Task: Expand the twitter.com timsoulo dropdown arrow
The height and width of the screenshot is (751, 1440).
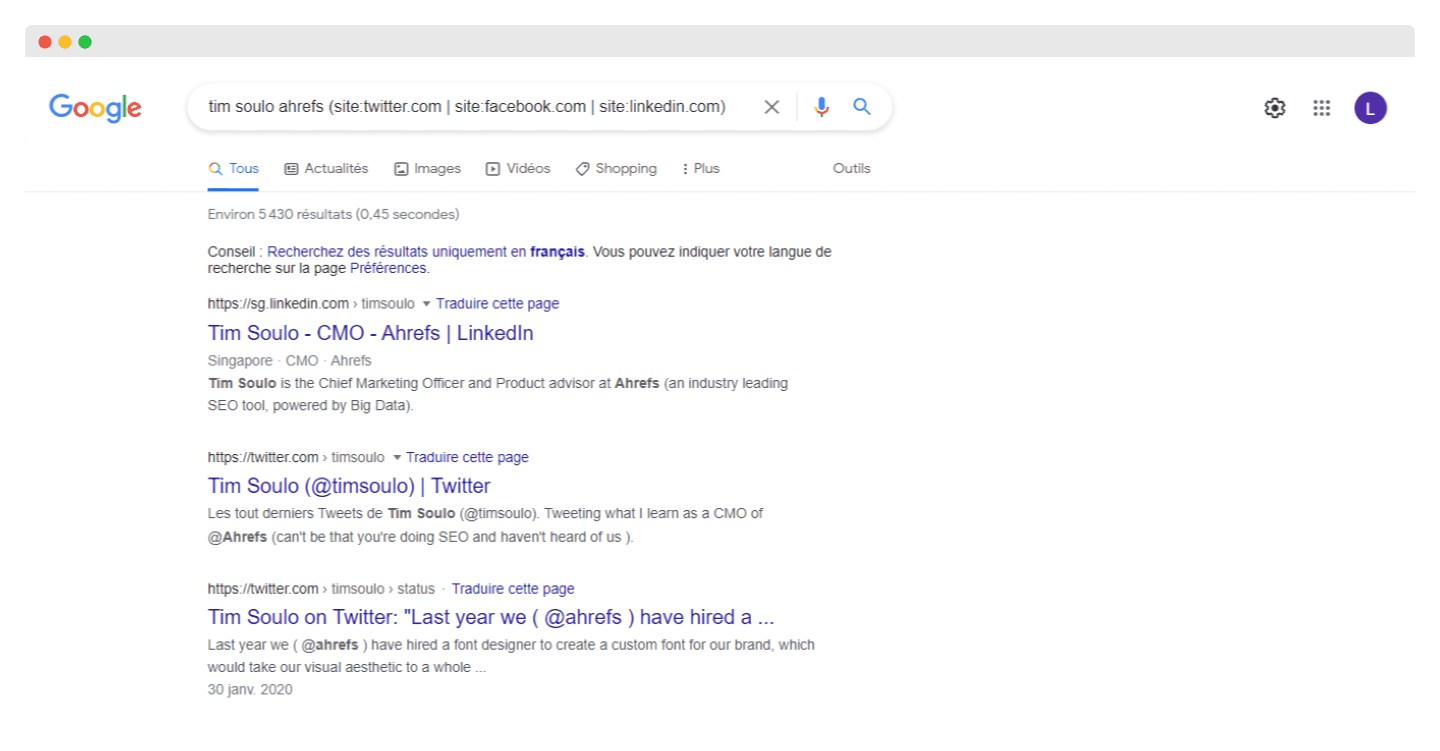Action: click(396, 458)
